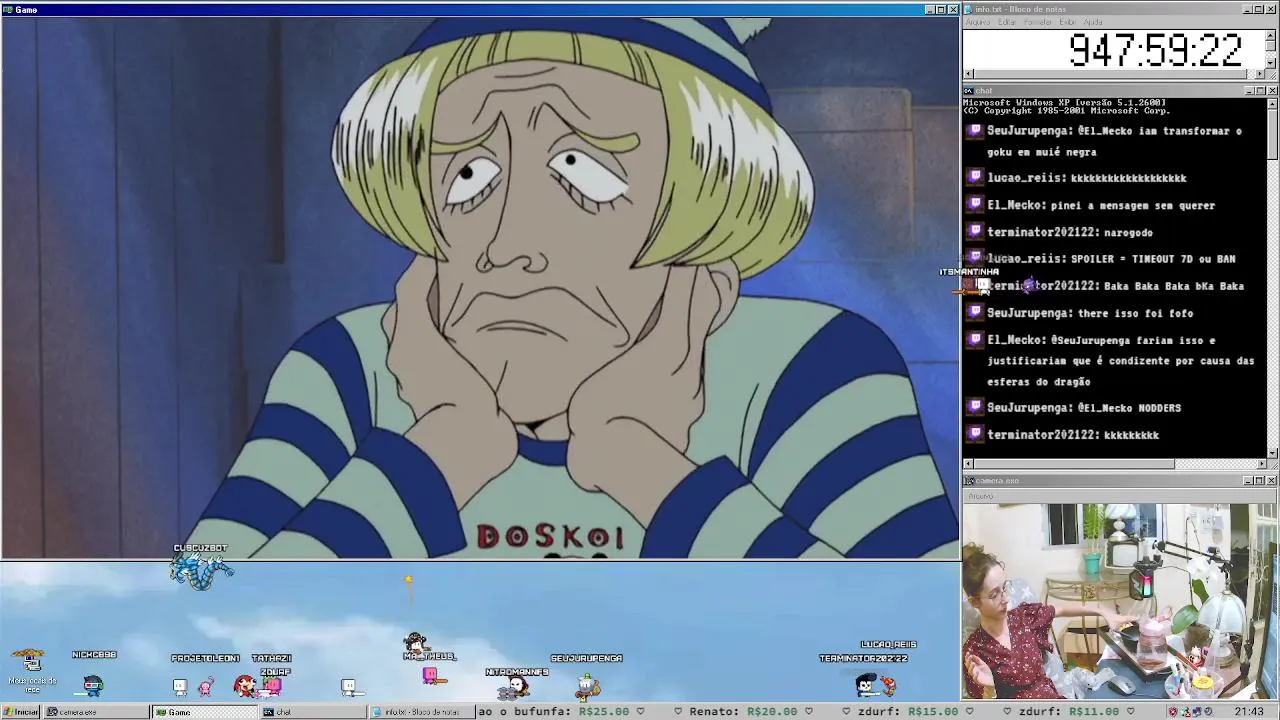Switch to the Game taskbar button
This screenshot has height=720, width=1280.
click(203, 712)
